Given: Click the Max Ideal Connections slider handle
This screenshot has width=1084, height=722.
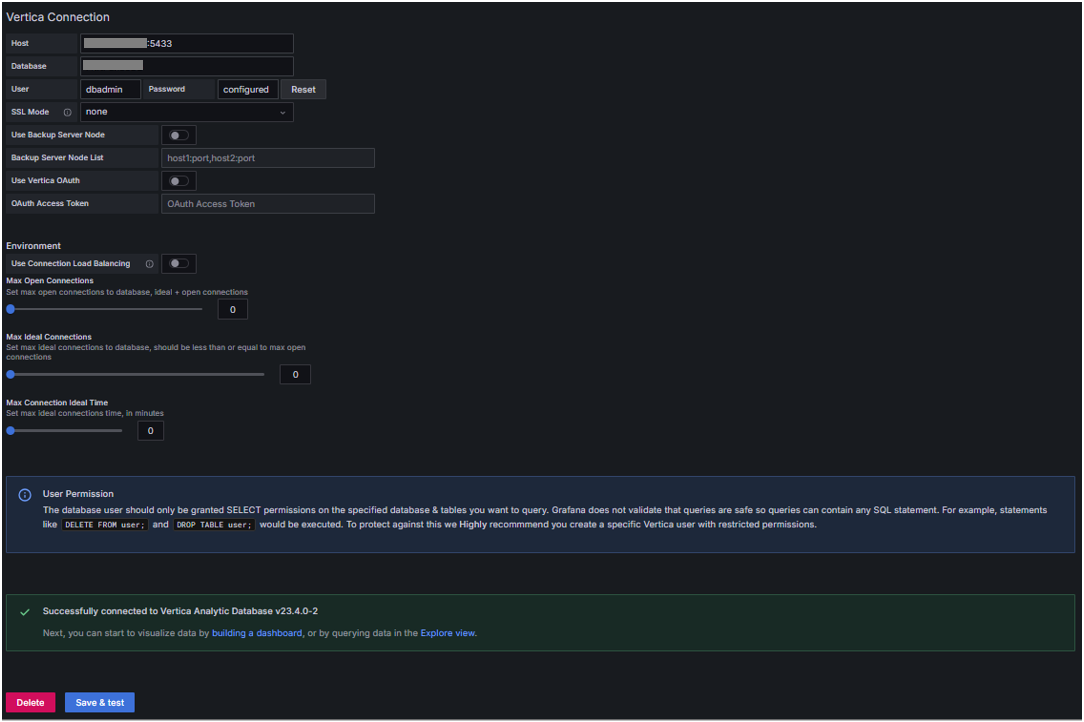Looking at the screenshot, I should coord(10,374).
